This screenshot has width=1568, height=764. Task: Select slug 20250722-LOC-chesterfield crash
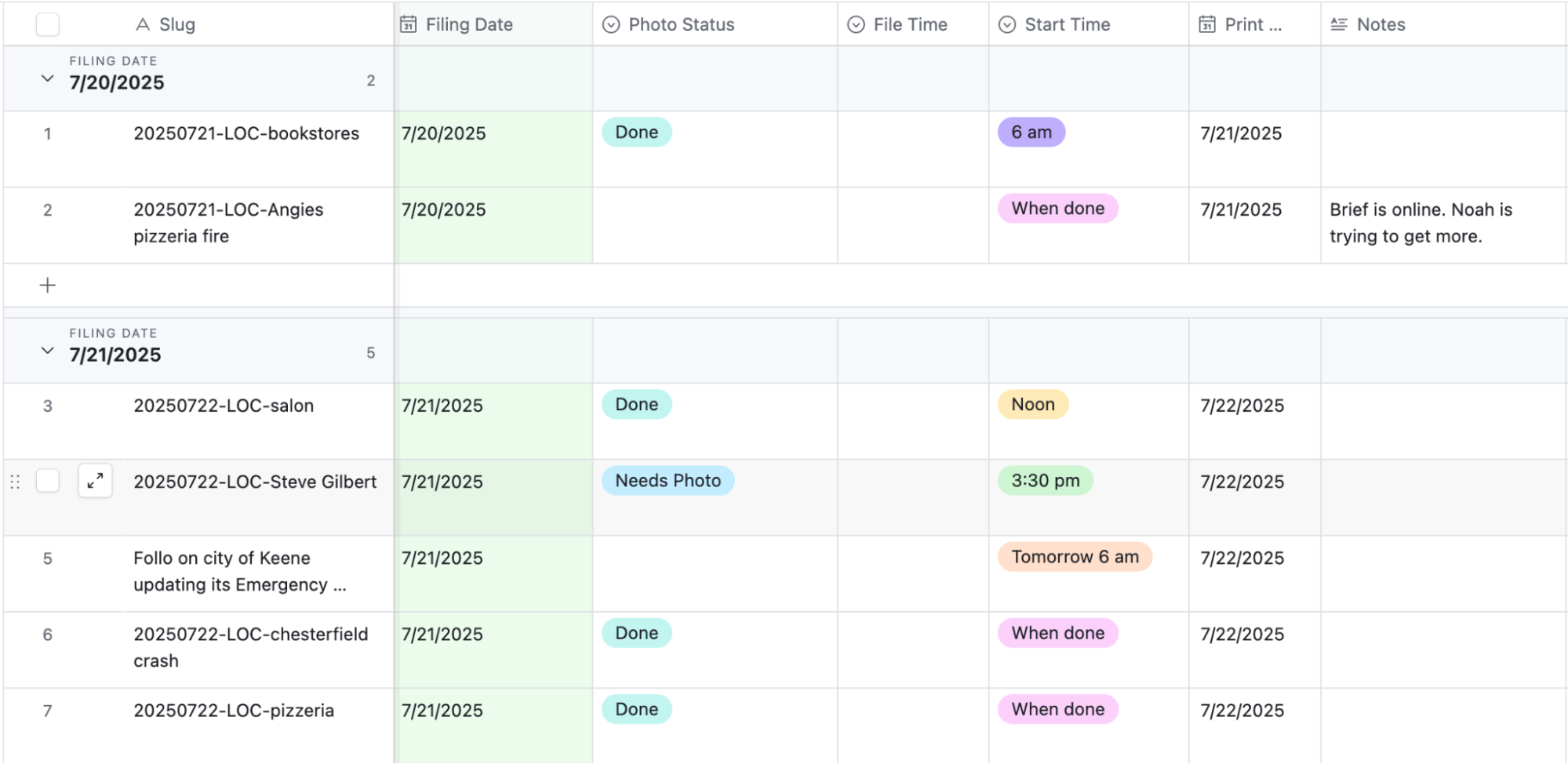tap(250, 647)
